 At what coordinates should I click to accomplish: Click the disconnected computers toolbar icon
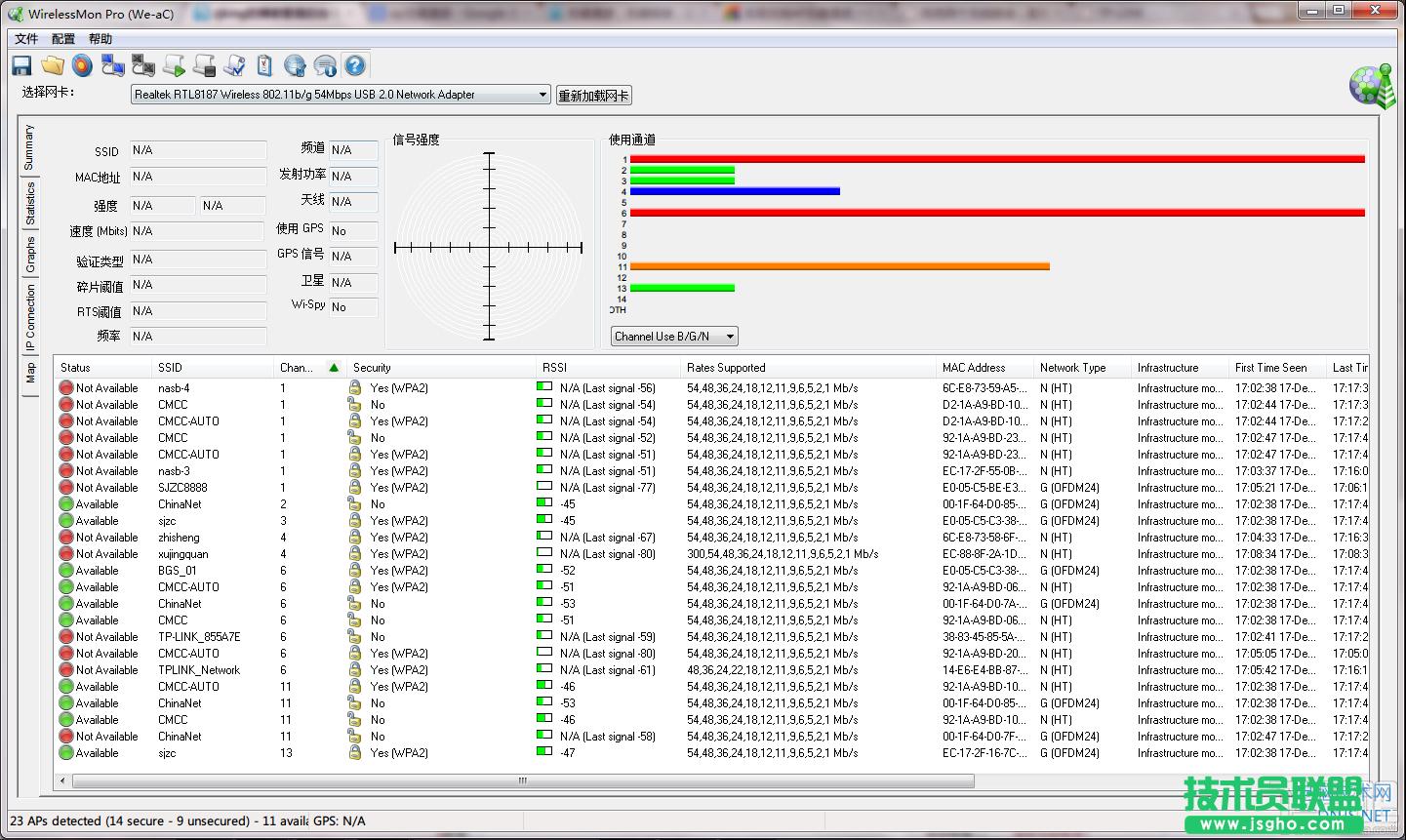coord(143,65)
